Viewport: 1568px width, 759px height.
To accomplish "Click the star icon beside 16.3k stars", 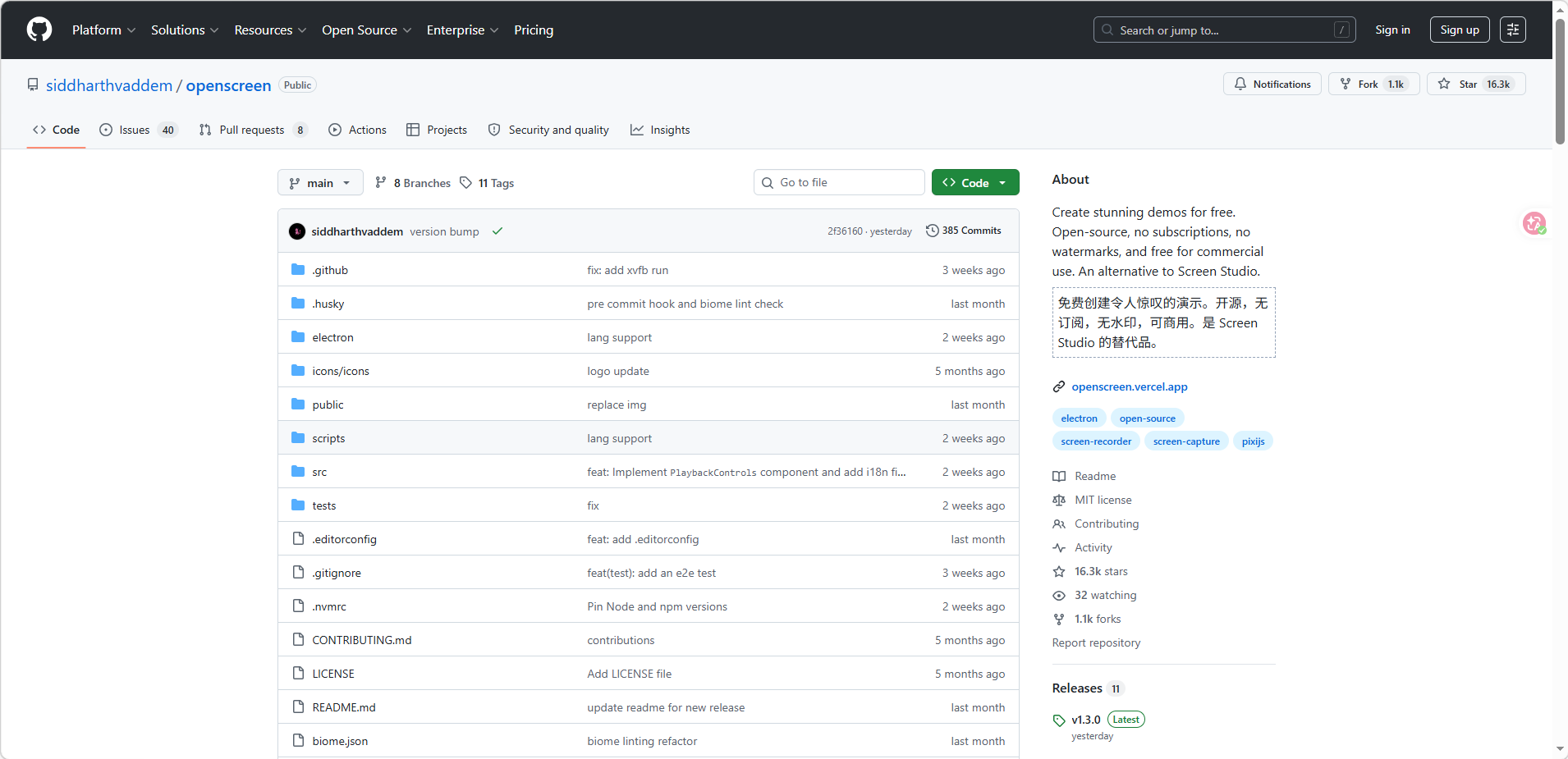I will tap(1059, 571).
